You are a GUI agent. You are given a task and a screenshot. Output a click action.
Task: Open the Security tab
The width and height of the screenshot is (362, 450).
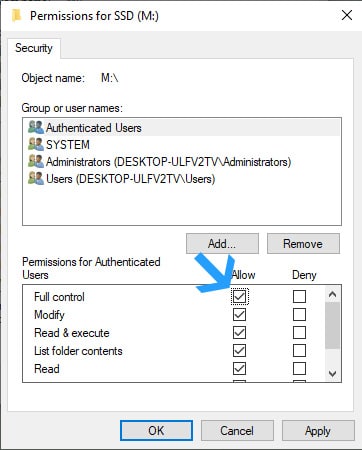34,48
